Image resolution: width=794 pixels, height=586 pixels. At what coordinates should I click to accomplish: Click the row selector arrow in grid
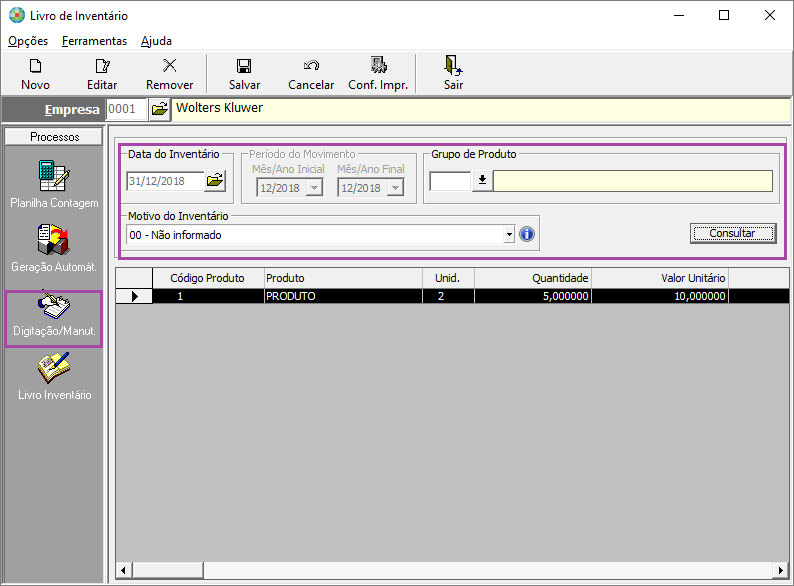click(x=134, y=296)
